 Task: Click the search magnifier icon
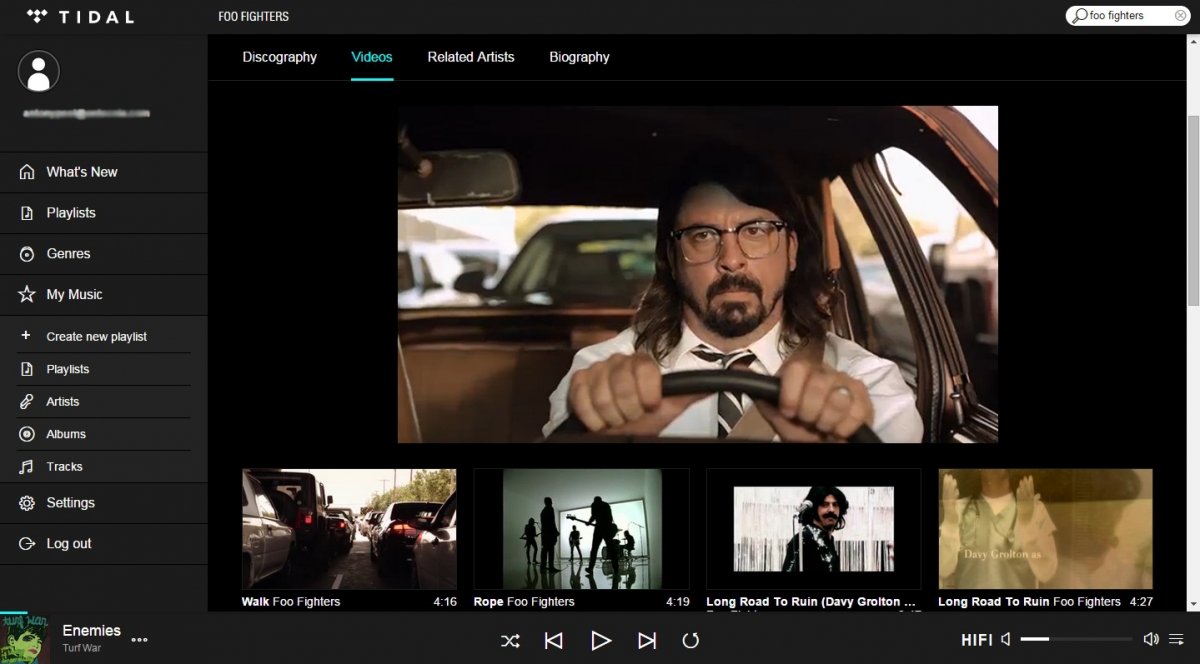point(1079,16)
